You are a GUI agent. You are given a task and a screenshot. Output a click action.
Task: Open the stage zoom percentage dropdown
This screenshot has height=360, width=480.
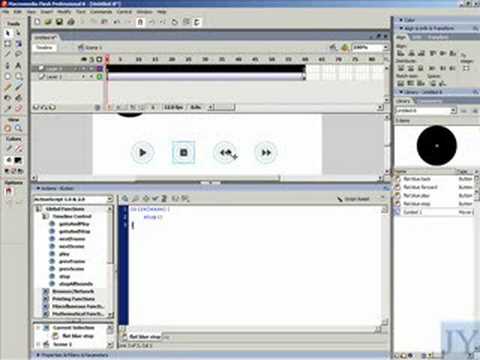(386, 48)
